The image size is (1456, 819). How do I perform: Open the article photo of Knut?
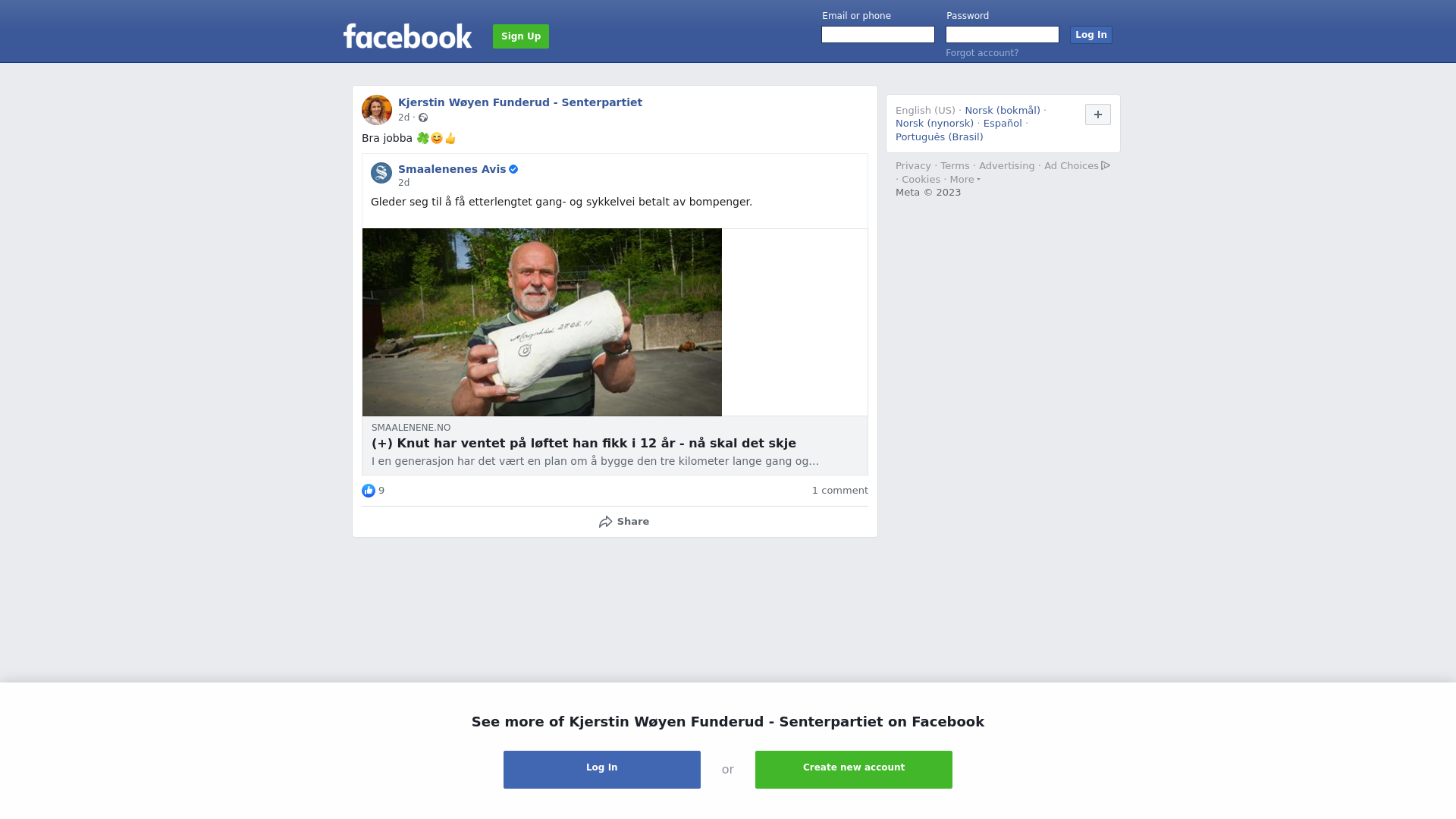(x=542, y=322)
